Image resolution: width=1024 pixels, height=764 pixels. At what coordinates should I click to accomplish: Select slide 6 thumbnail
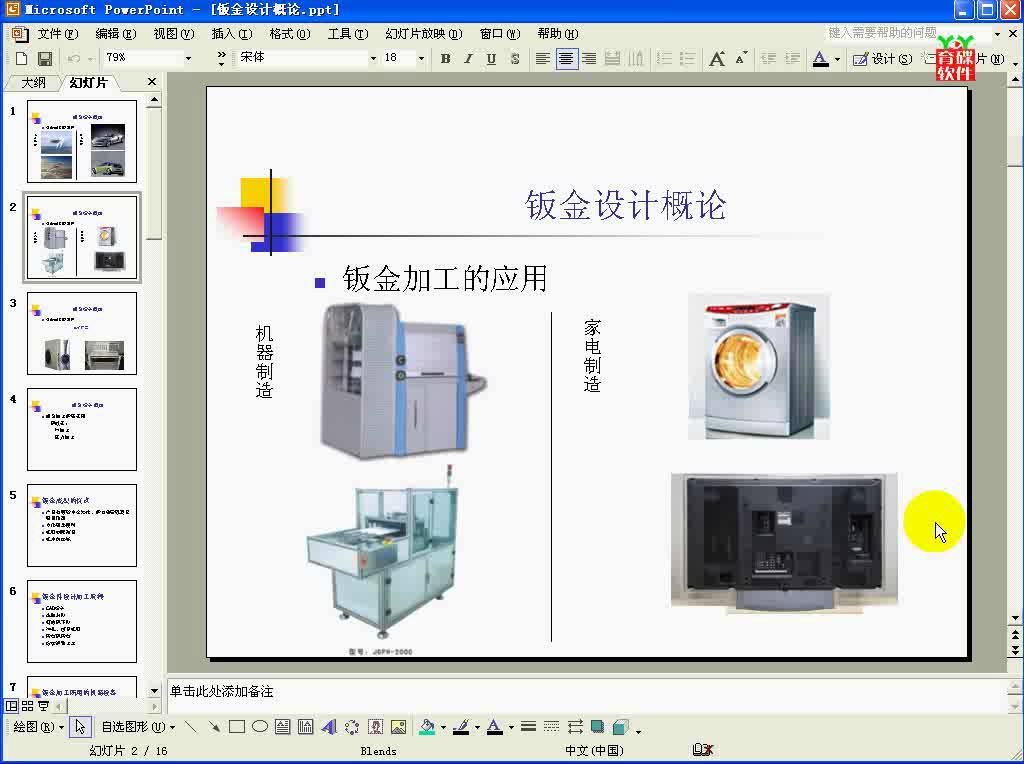click(82, 622)
